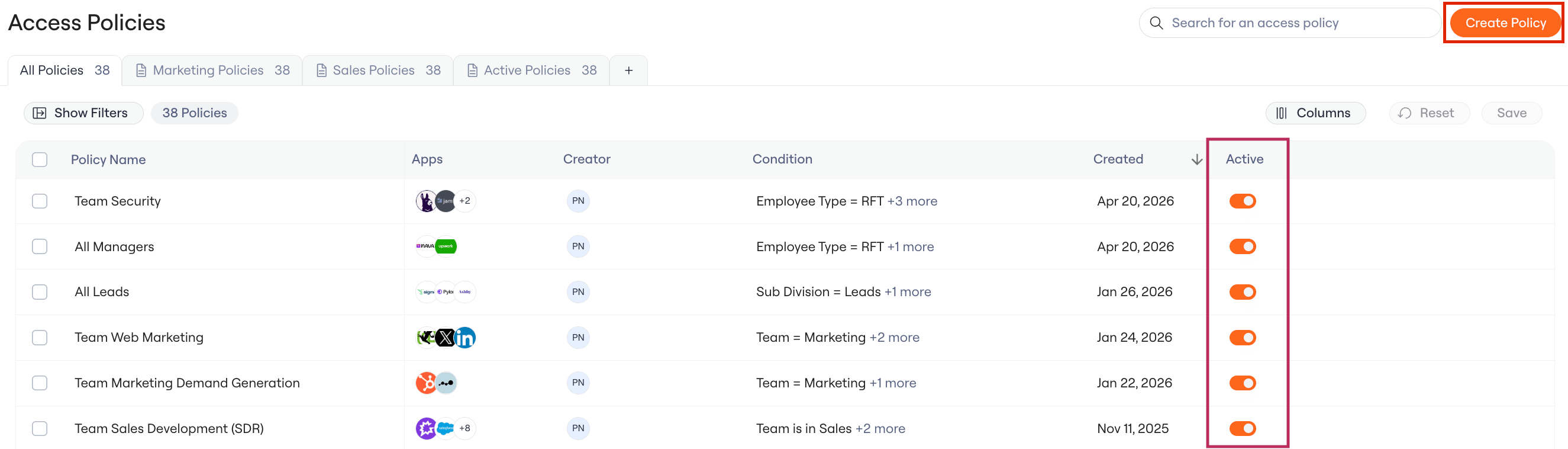Click the search magnifier icon
This screenshot has width=1568, height=449.
point(1156,23)
